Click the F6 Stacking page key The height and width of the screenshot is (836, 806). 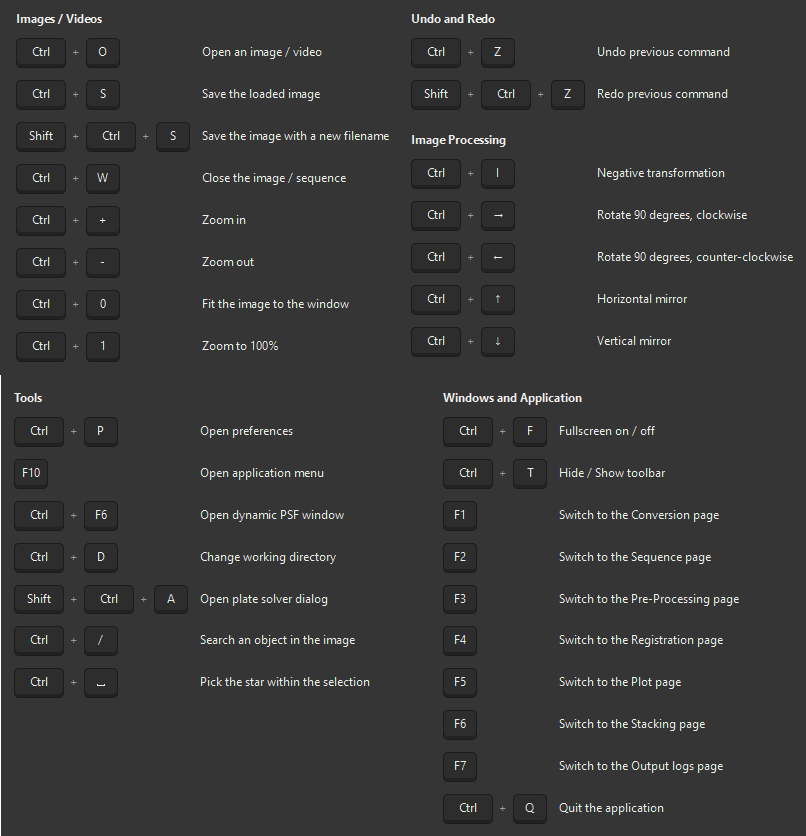(459, 724)
